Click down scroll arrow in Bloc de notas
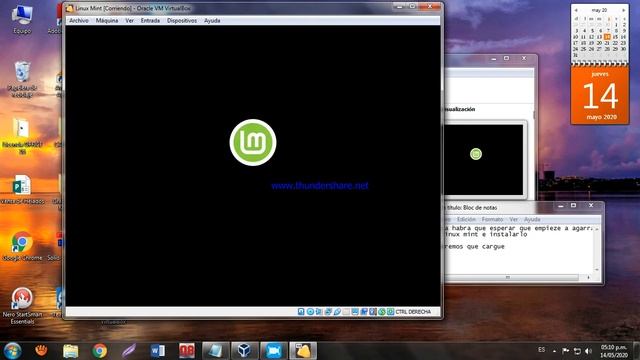This screenshot has width=640, height=360. (597, 270)
